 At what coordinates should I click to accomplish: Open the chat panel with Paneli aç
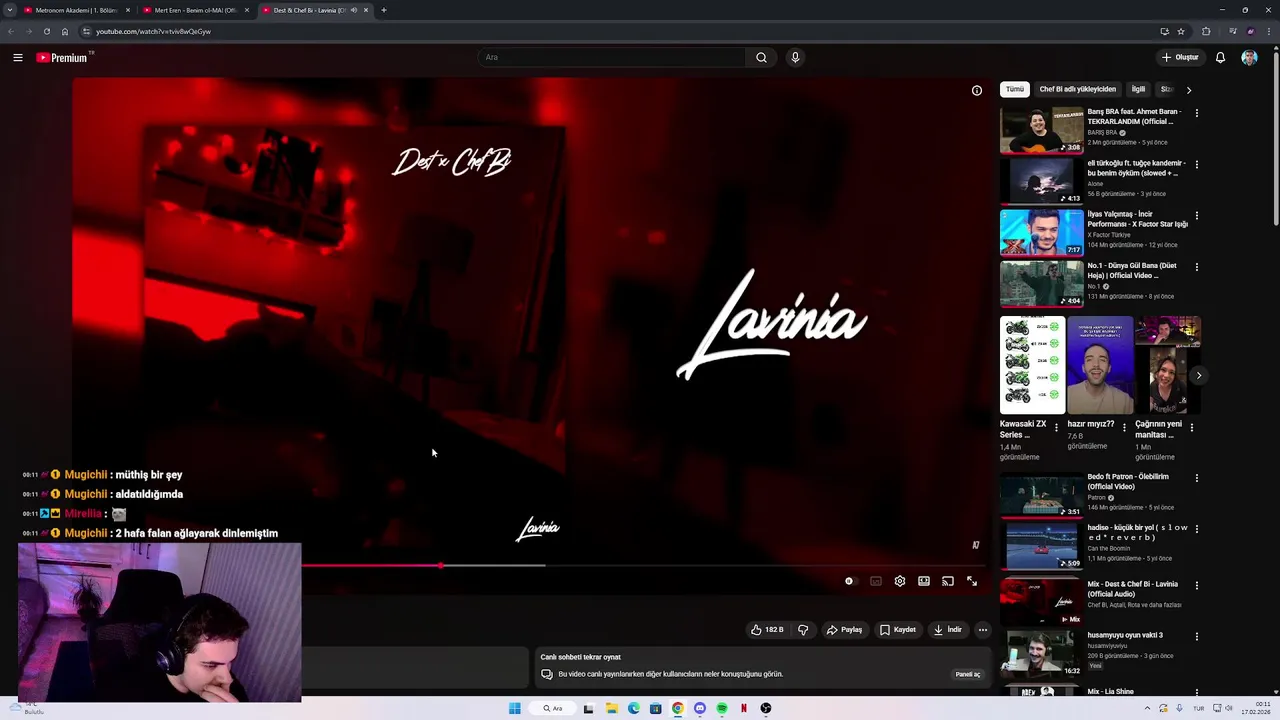pos(968,674)
